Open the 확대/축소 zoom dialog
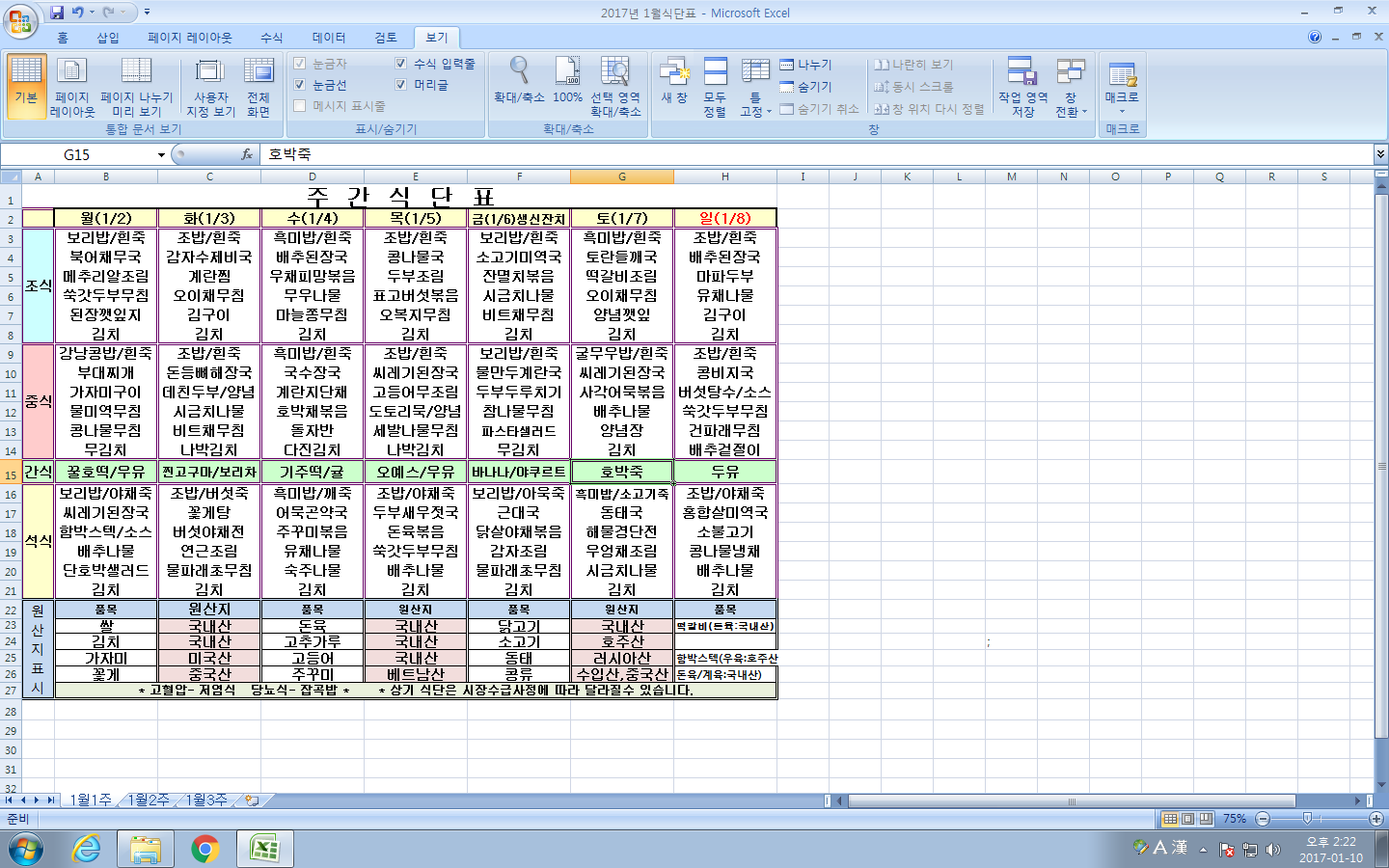1389x868 pixels. (x=519, y=80)
